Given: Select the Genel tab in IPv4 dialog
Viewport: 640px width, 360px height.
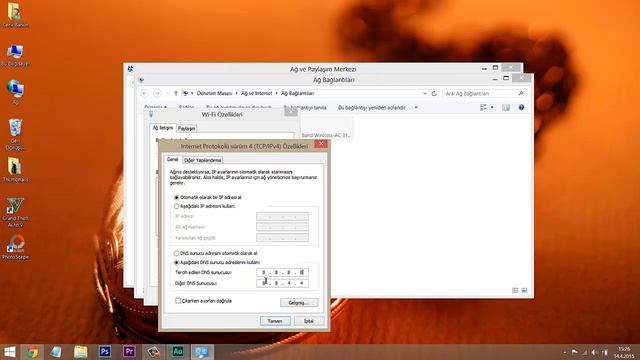Looking at the screenshot, I should (173, 160).
